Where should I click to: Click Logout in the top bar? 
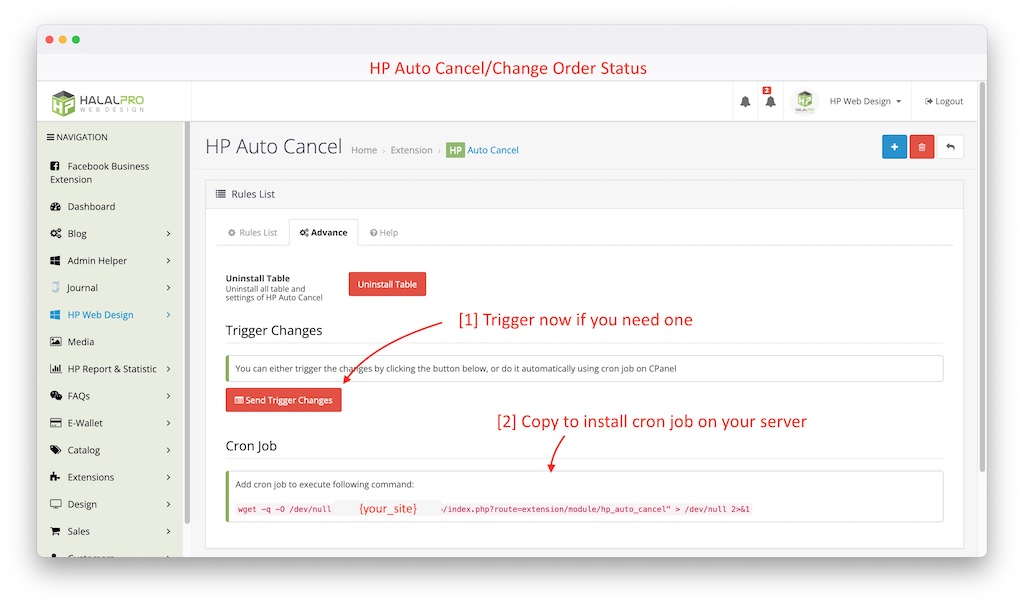point(941,100)
